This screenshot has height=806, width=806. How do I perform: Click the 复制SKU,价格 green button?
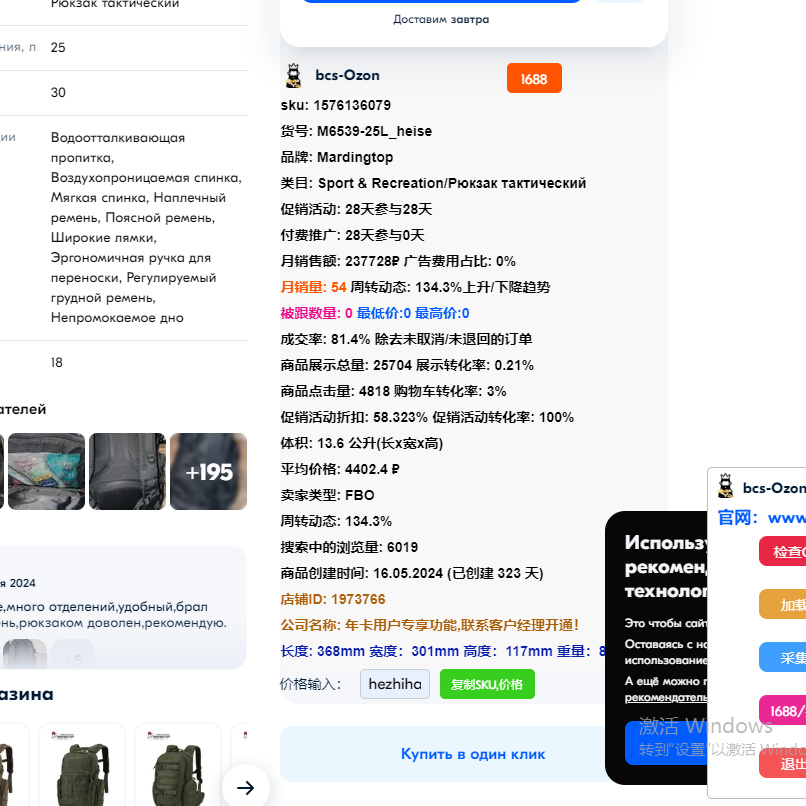(x=487, y=684)
